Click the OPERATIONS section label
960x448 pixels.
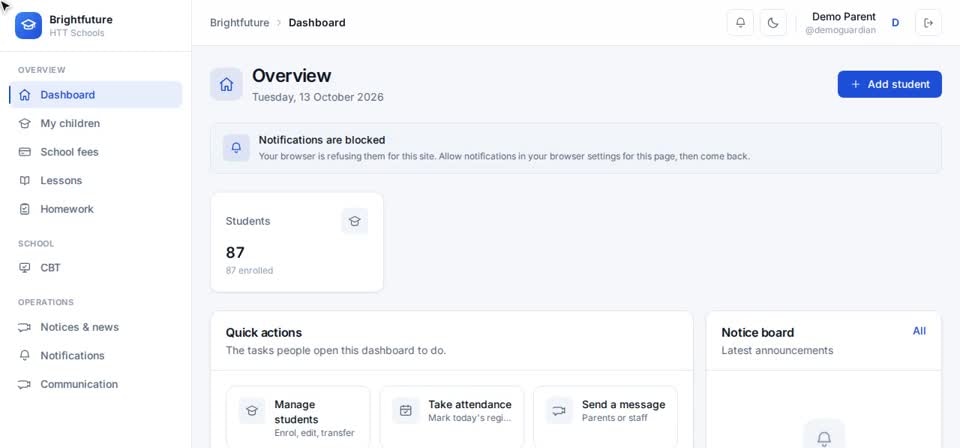point(45,302)
